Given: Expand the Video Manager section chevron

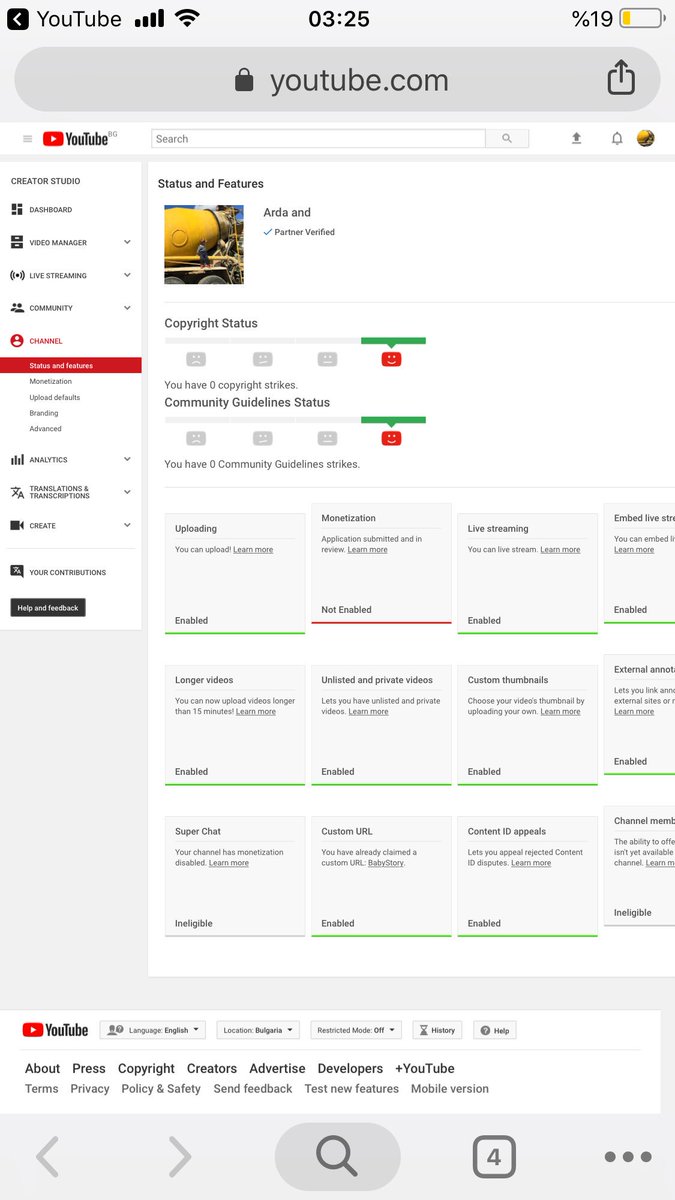Looking at the screenshot, I should tap(127, 242).
